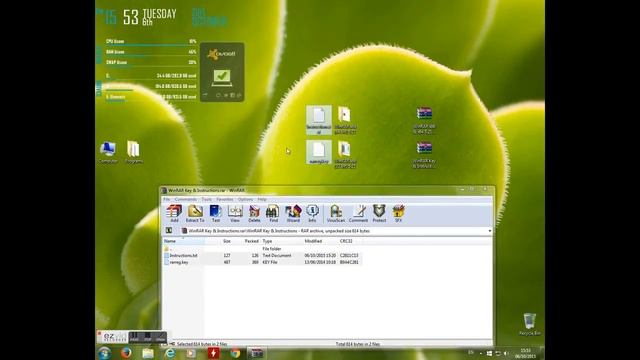Screen dimensions: 640x360
Task: Click the KEY File type cell
Action: 270,262
